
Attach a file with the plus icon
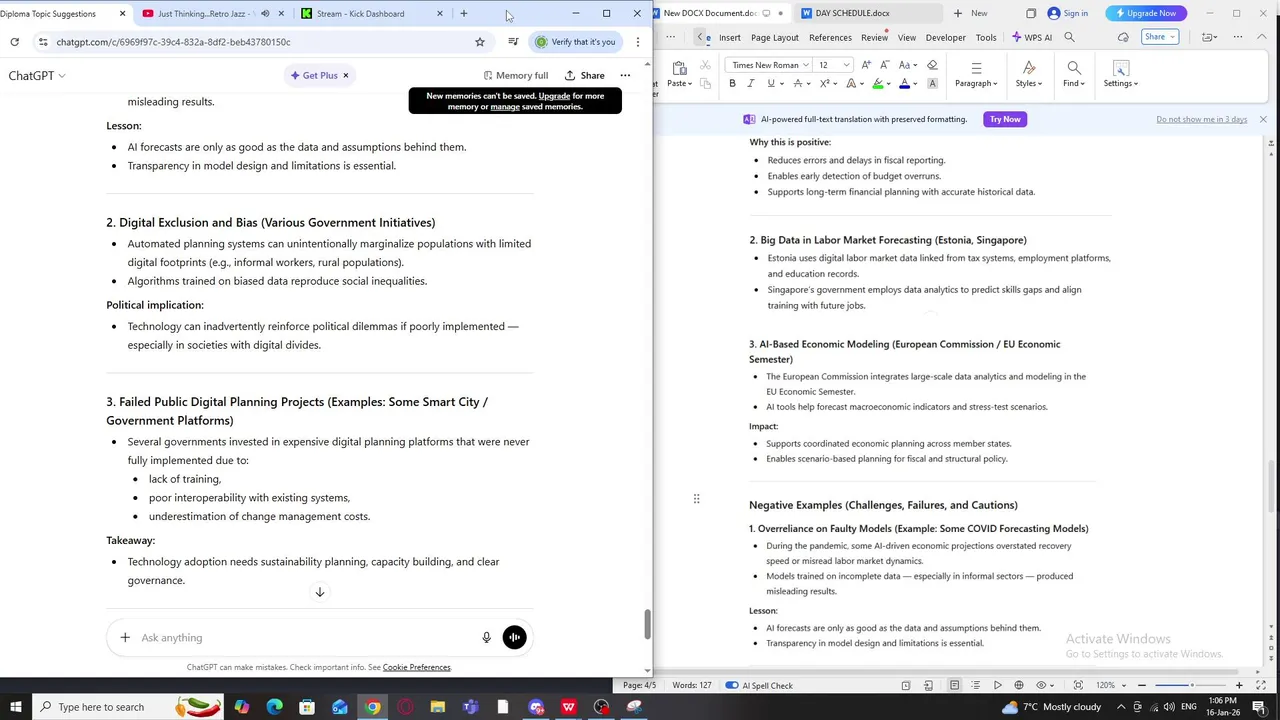(x=125, y=637)
